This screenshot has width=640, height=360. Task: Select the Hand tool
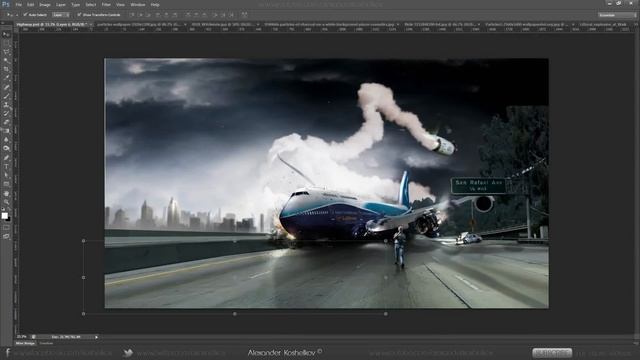tap(6, 193)
